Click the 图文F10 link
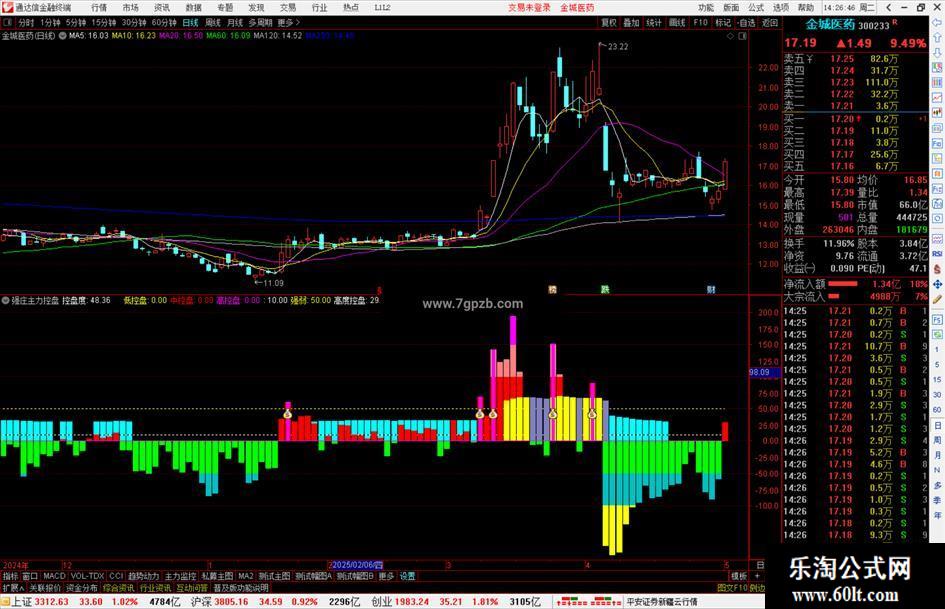The width and height of the screenshot is (945, 609). (x=732, y=588)
